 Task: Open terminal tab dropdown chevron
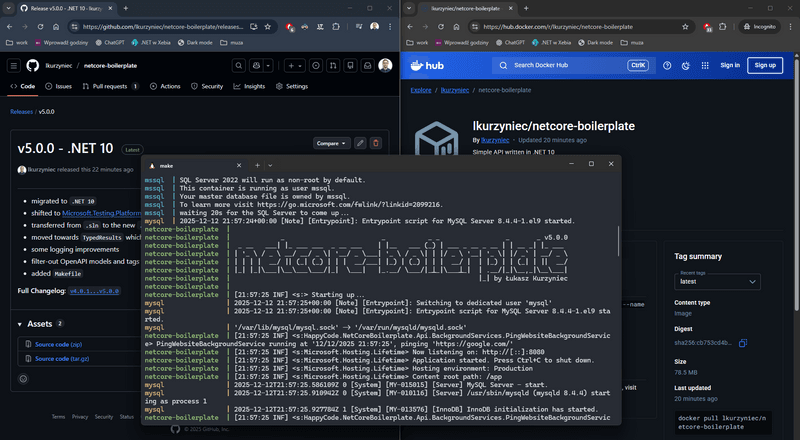coord(270,165)
